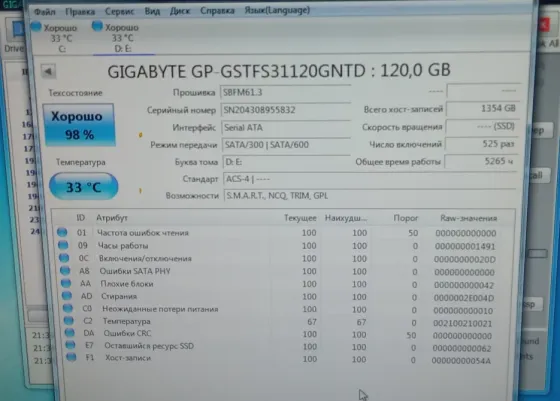The image size is (560, 401).
Task: Open the Диск menu
Action: [x=180, y=11]
